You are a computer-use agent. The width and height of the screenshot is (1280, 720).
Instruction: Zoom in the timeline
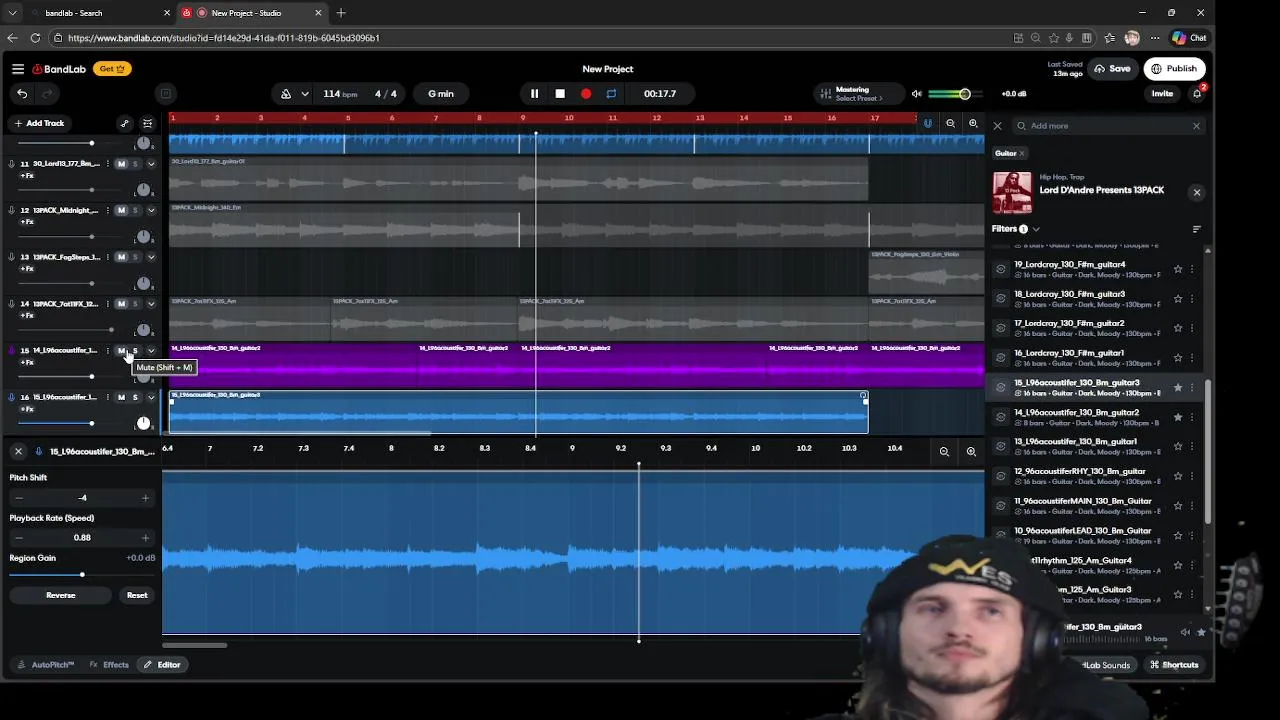(973, 123)
